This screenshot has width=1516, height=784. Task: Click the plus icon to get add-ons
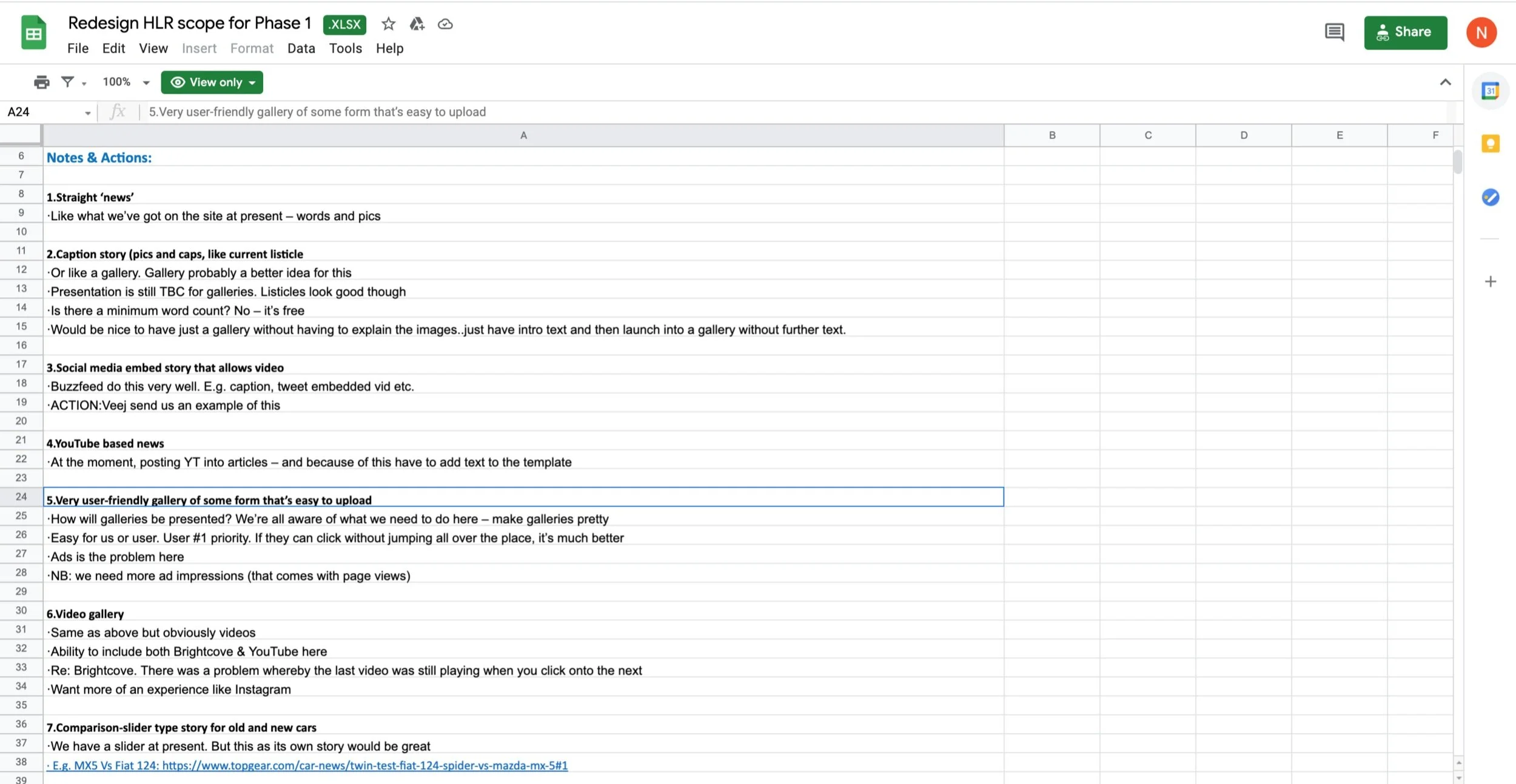[1490, 281]
